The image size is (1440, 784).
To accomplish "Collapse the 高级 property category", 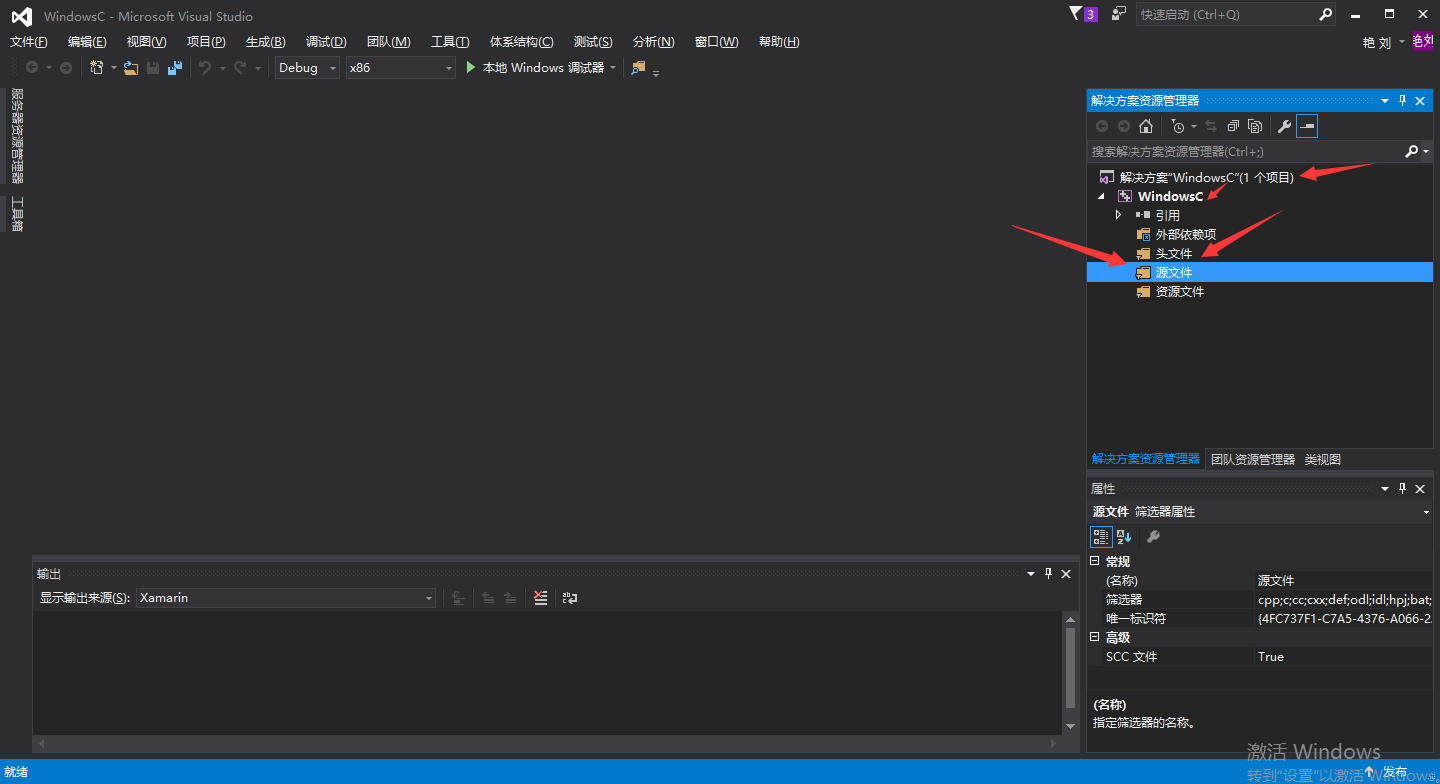I will pos(1095,638).
